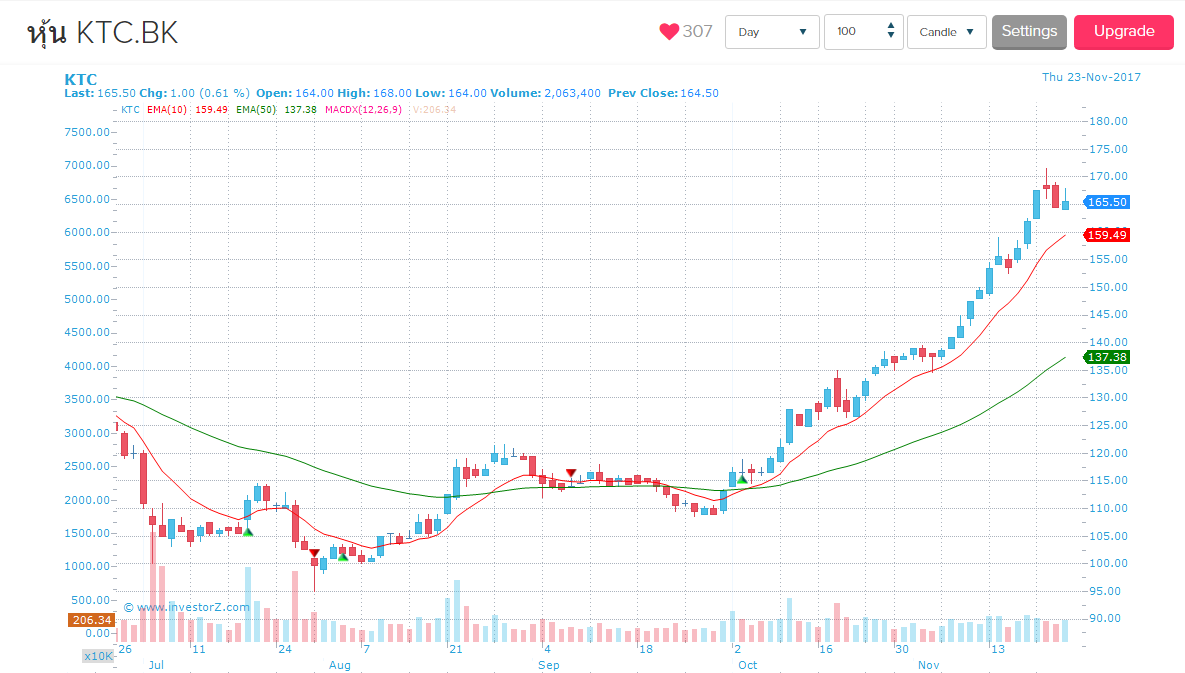Click the 100.00 price axis label

[x=1108, y=563]
